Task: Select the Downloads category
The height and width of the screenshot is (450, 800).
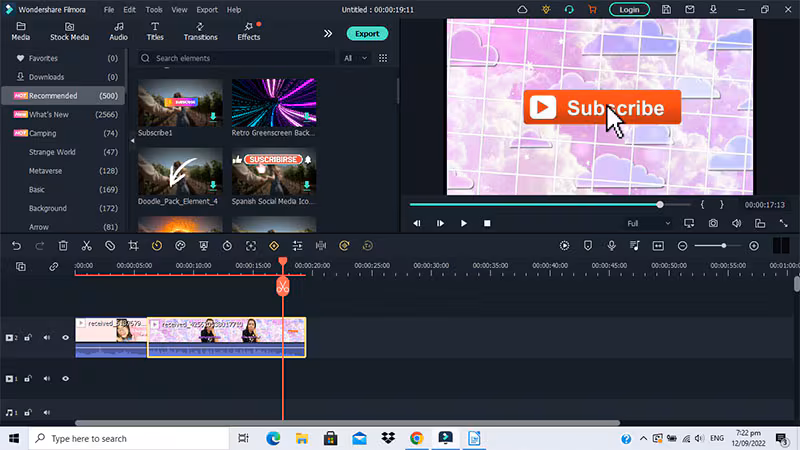Action: pos(63,77)
